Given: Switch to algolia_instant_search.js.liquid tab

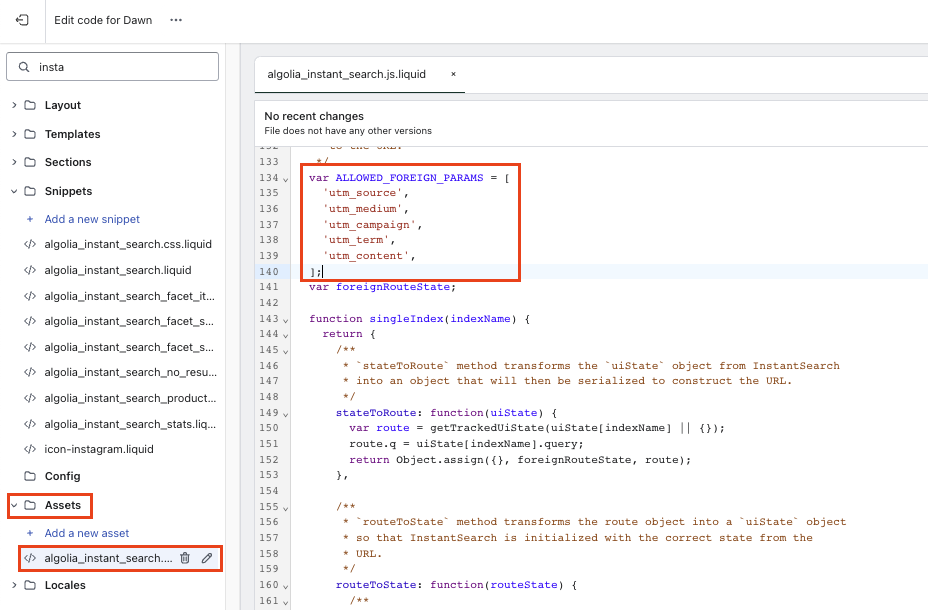Looking at the screenshot, I should (347, 75).
